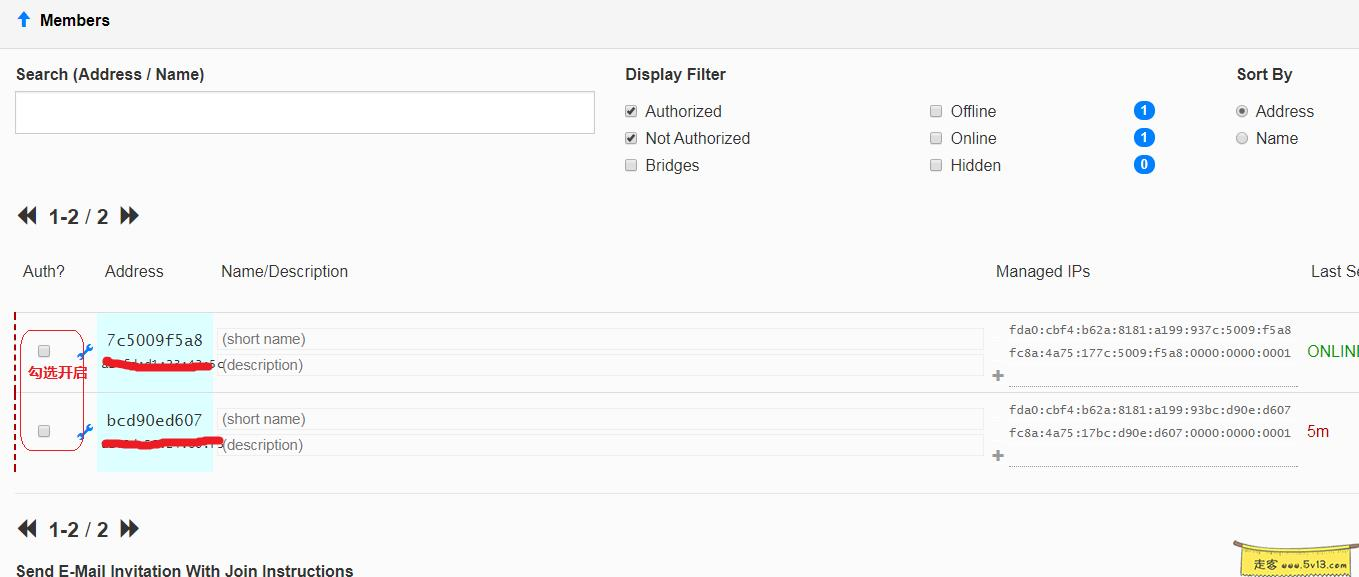
Task: Add managed IP for member 7c5009f5a8
Action: [997, 376]
